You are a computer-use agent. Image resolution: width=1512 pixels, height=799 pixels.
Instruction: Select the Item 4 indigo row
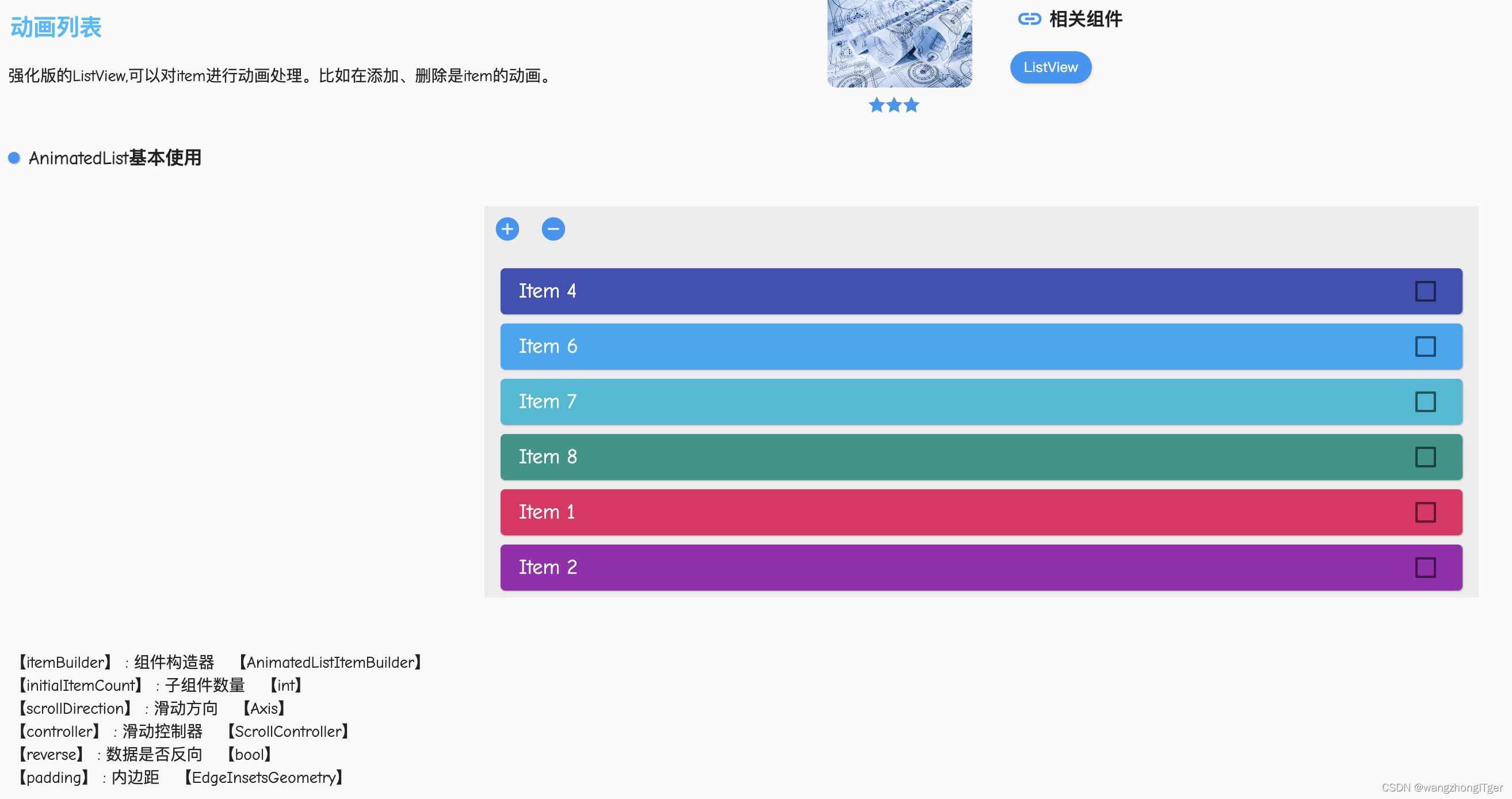coord(981,291)
